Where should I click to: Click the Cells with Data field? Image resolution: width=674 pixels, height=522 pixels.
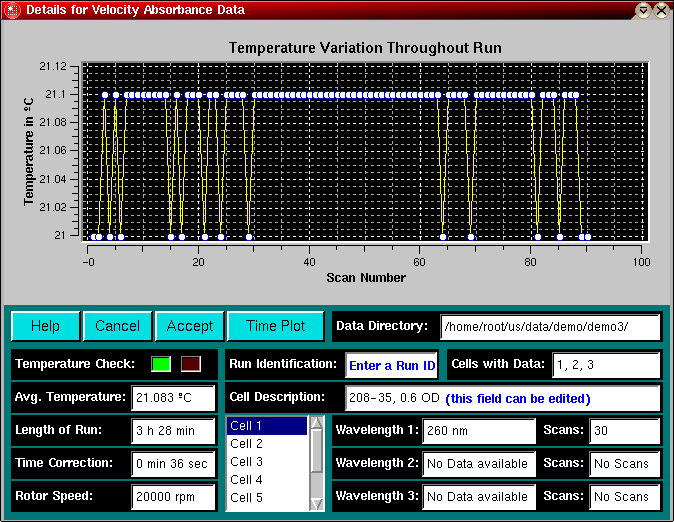tap(606, 365)
